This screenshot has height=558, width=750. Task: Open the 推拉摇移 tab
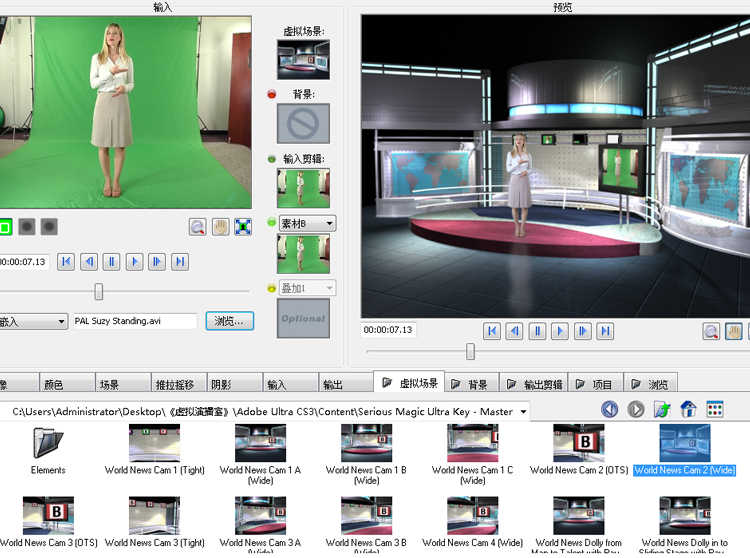(173, 384)
